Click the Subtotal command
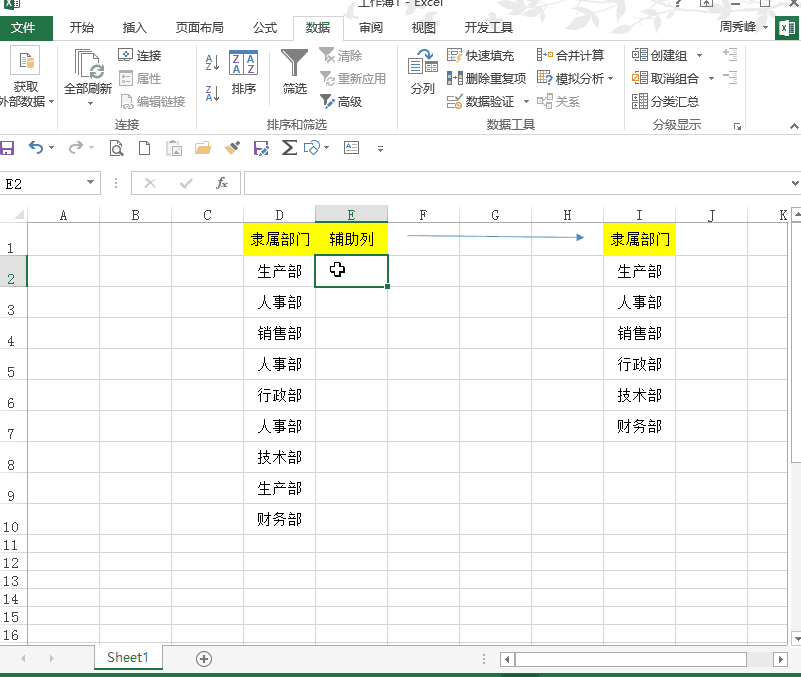 coord(665,101)
